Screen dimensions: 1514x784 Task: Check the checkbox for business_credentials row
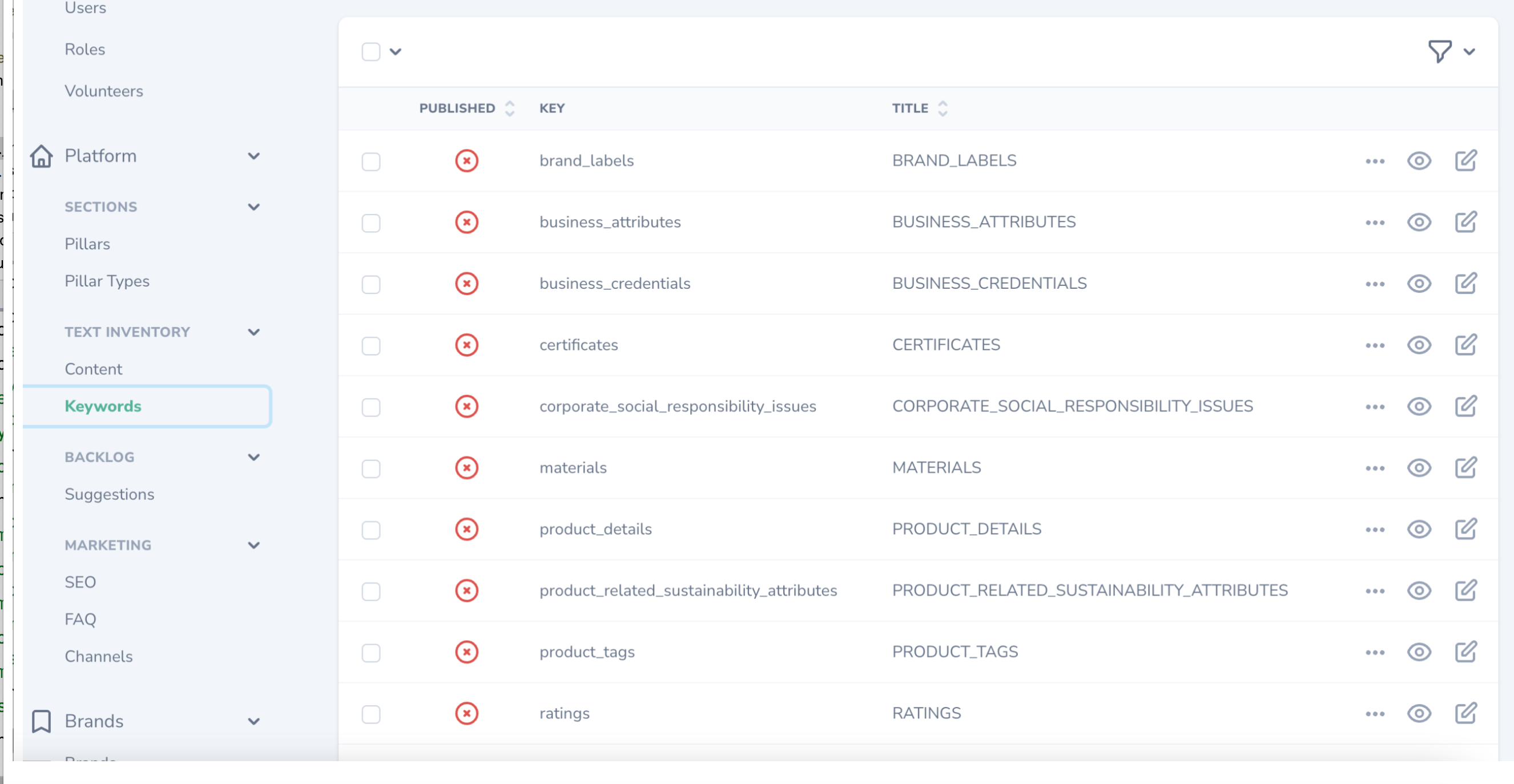(x=372, y=284)
